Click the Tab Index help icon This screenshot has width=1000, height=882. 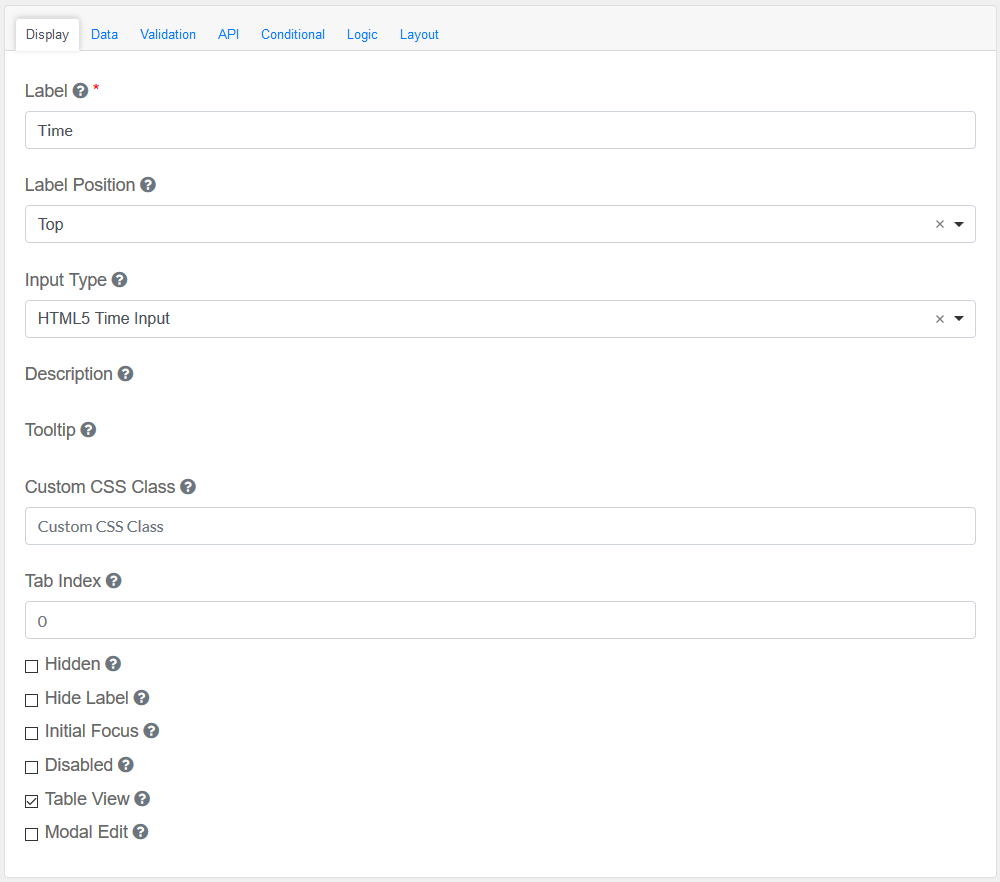(x=114, y=581)
